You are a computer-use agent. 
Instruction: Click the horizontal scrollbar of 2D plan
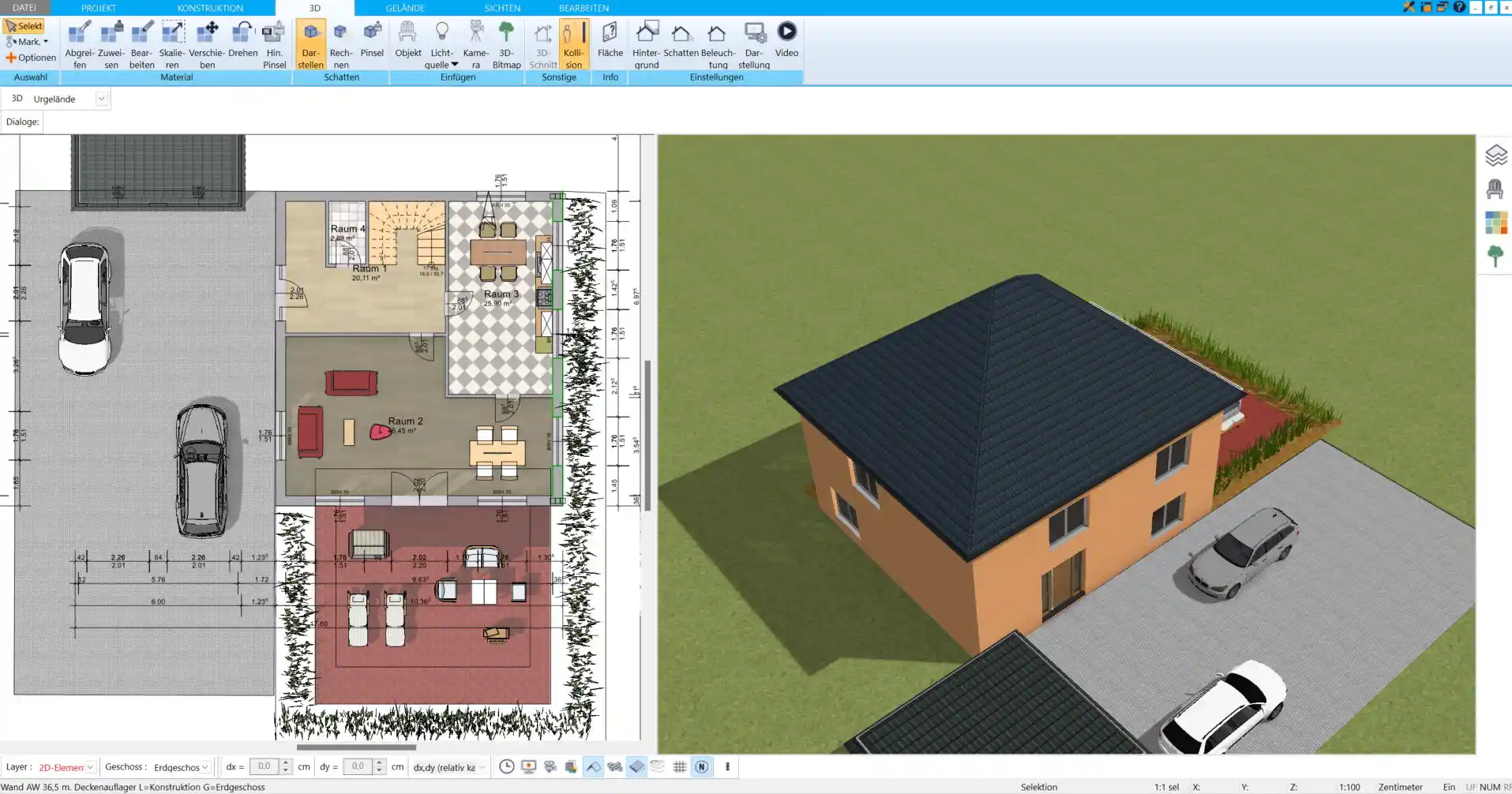356,747
